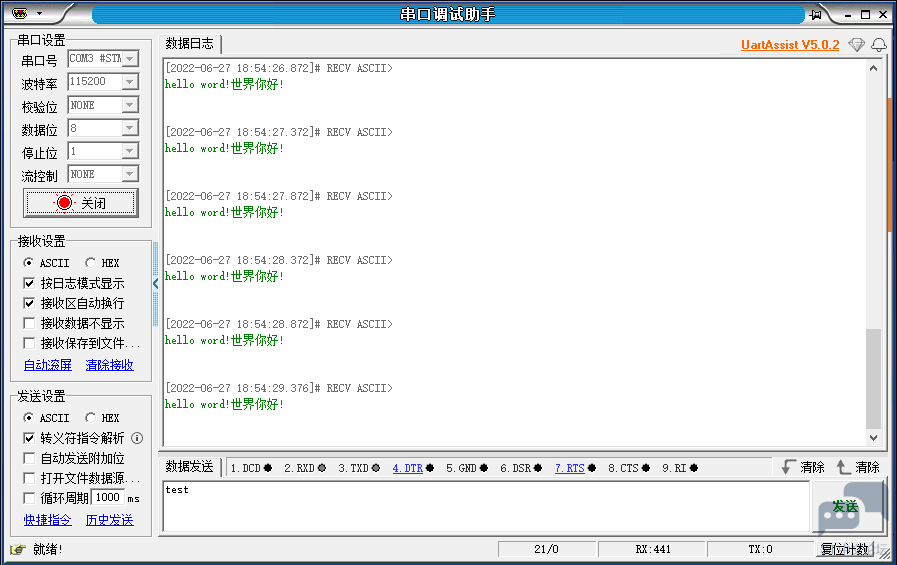Viewport: 897px width, 565px height.
Task: Open the 串口号 COM3 port dropdown
Action: coord(130,59)
